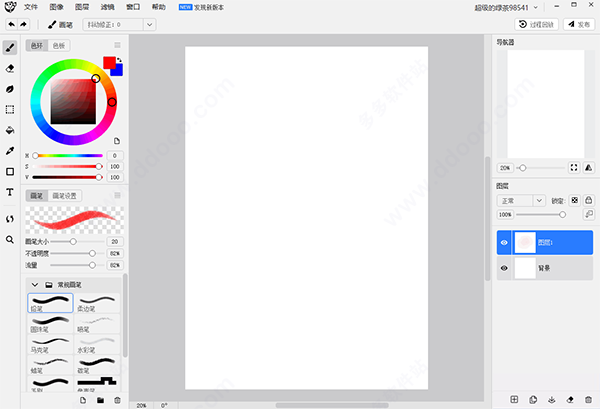Viewport: 600px width, 409px height.
Task: Open the 正常 blend mode dropdown
Action: [520, 200]
